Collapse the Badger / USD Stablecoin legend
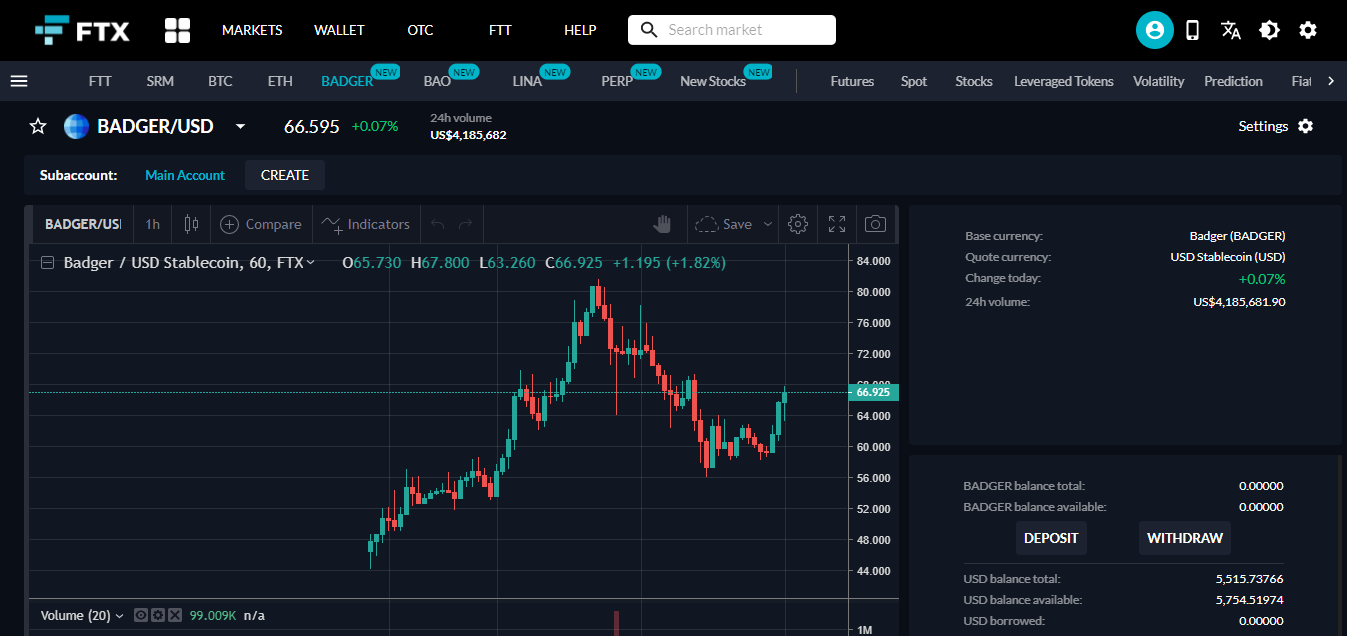The width and height of the screenshot is (1347, 636). coord(47,263)
